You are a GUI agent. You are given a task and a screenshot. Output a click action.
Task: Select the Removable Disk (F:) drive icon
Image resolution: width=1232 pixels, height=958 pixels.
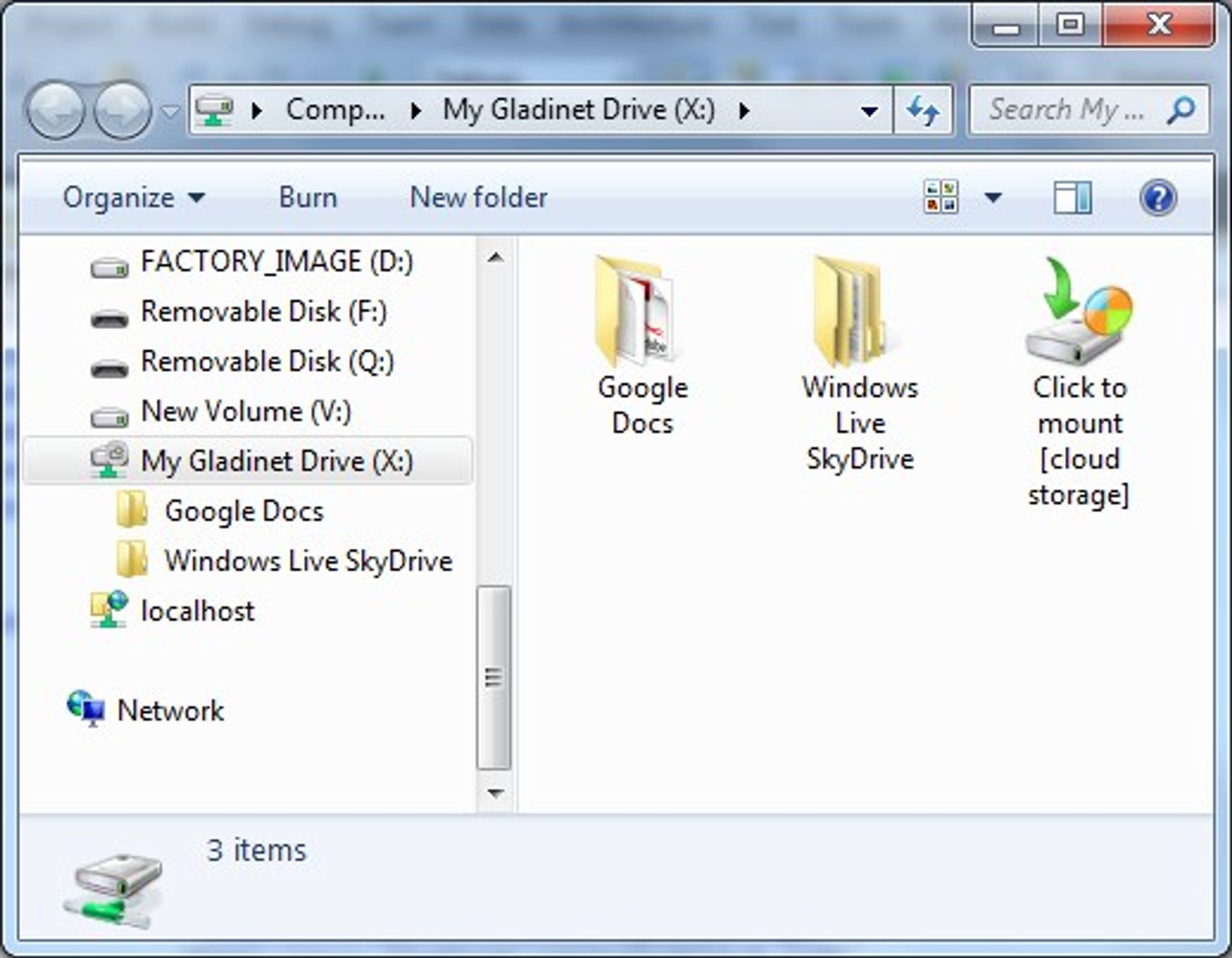click(x=110, y=318)
